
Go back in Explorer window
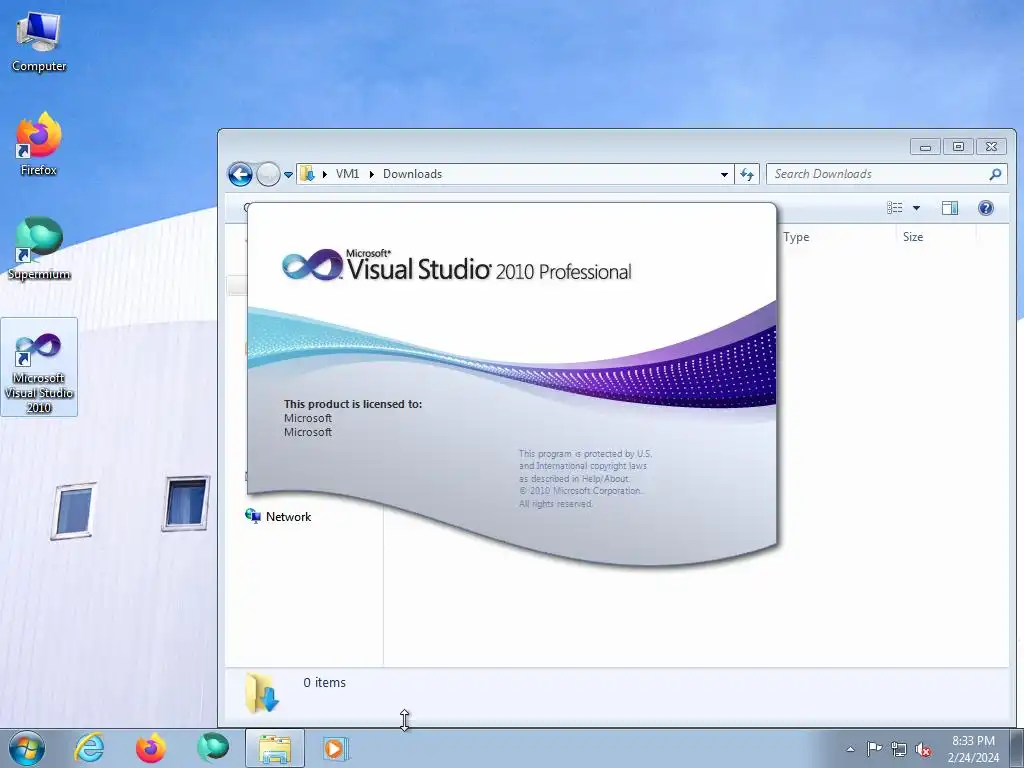(x=240, y=174)
